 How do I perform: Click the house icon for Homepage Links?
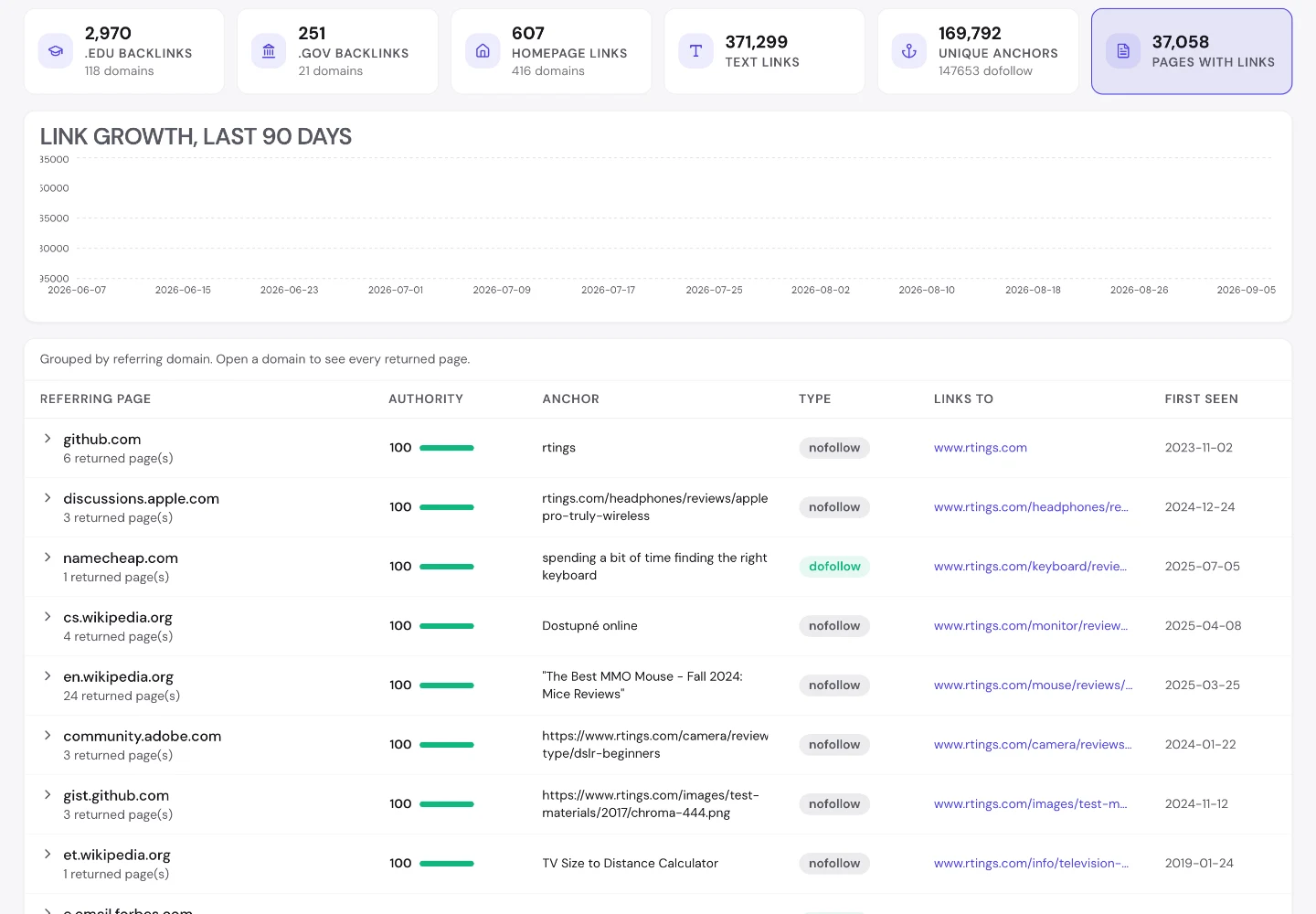pyautogui.click(x=483, y=51)
